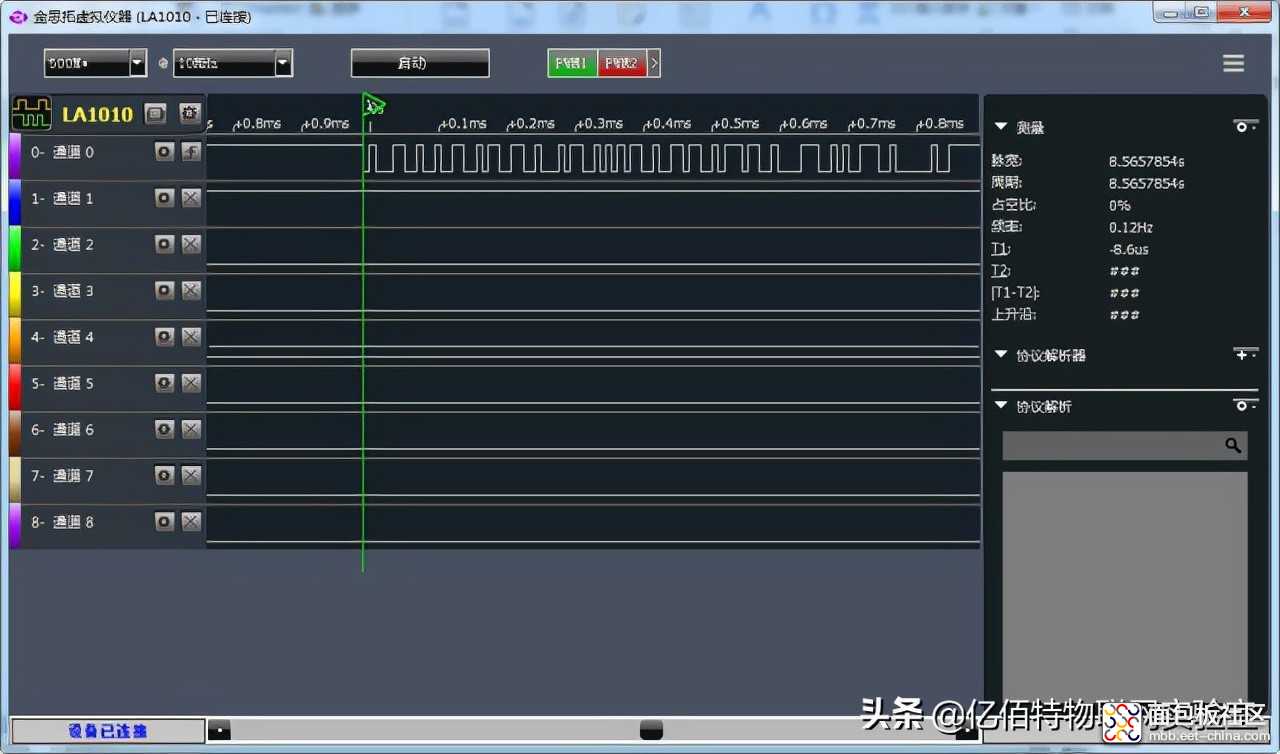The height and width of the screenshot is (754, 1280).
Task: Click protocol results search magnifier
Action: [x=1233, y=446]
